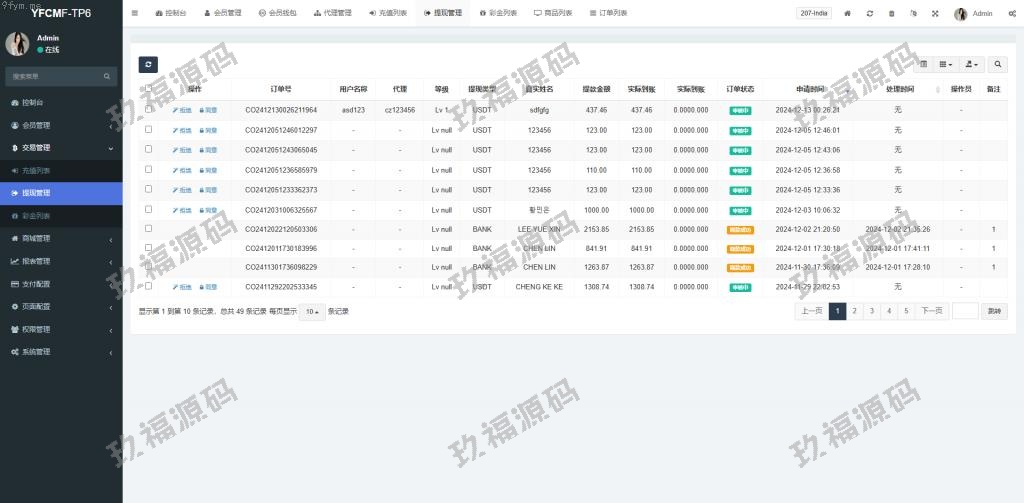The image size is (1024, 503).
Task: Check the box for order CO2412130026211964
Action: (x=149, y=110)
